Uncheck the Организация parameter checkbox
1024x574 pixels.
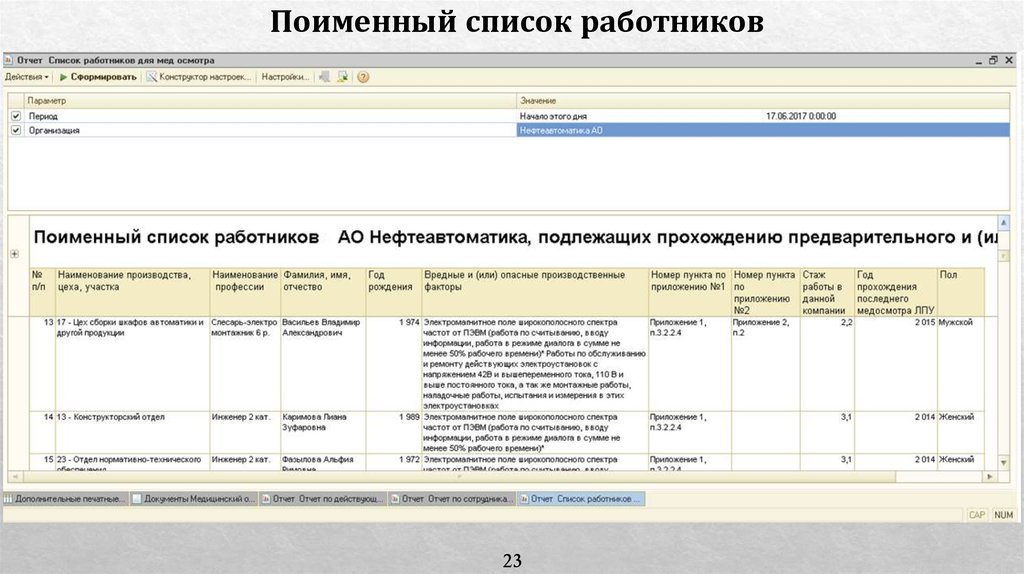(15, 130)
